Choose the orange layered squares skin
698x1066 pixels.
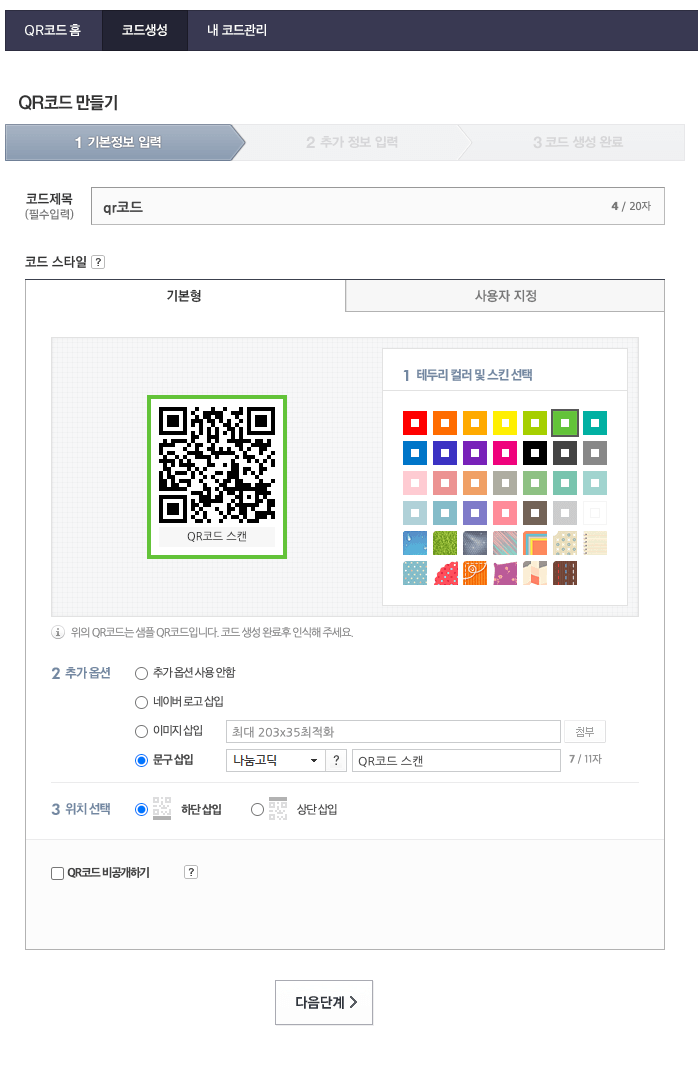(x=535, y=543)
